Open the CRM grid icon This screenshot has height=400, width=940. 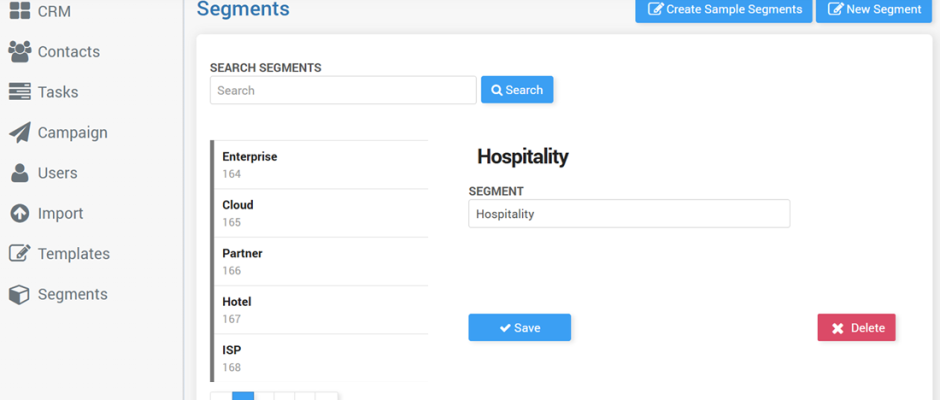20,10
